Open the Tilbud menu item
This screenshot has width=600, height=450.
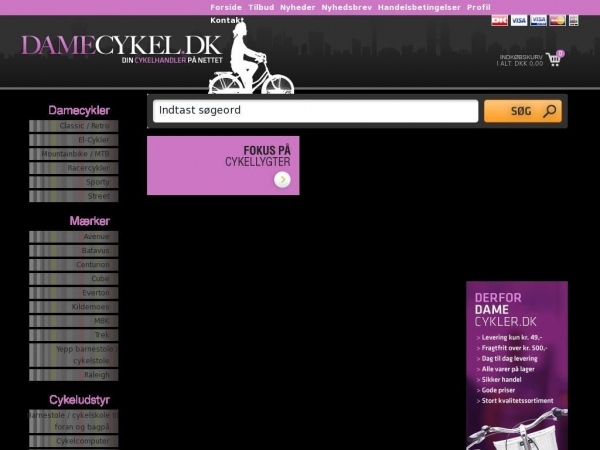pyautogui.click(x=261, y=7)
